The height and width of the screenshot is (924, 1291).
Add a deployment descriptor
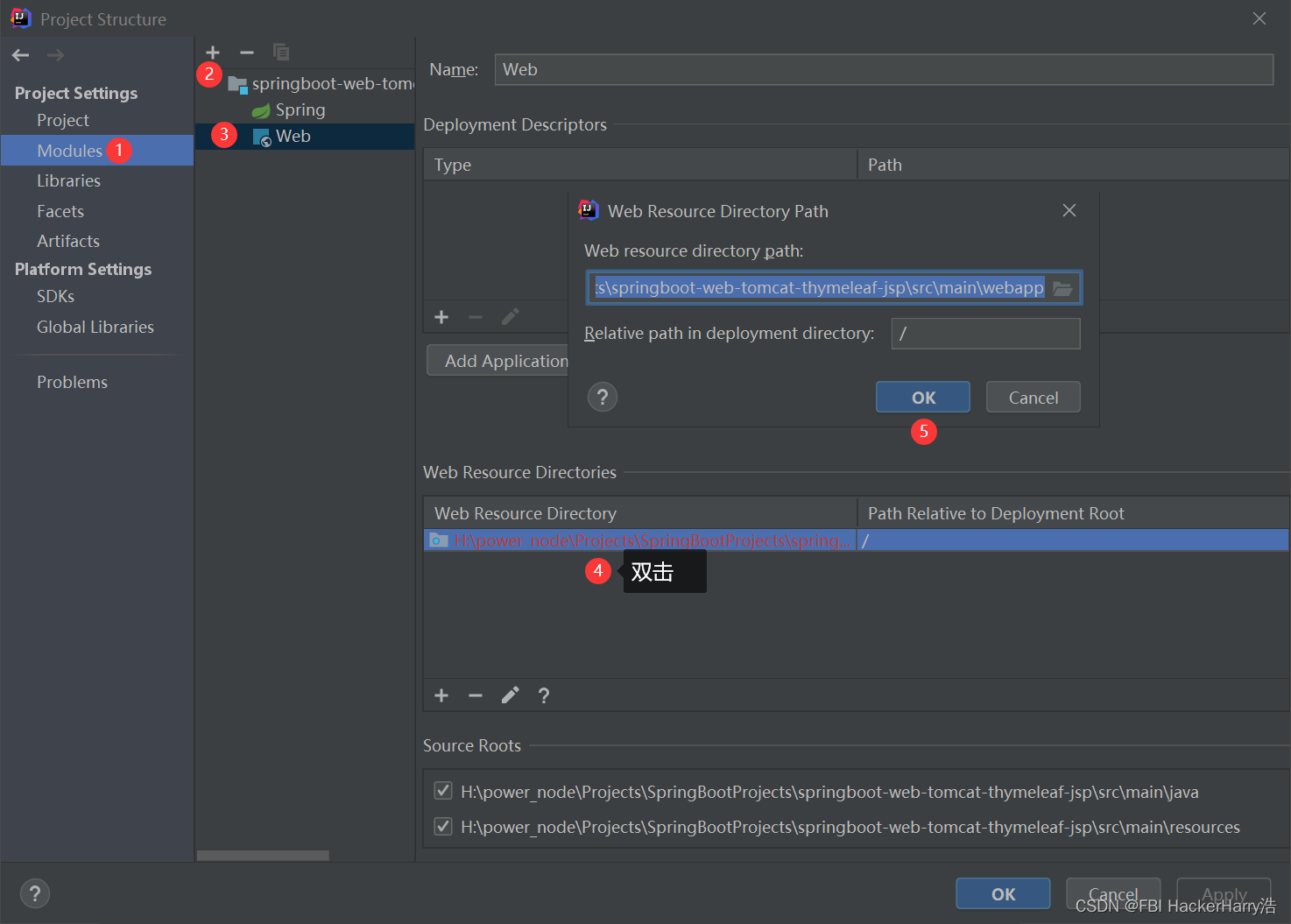[441, 317]
